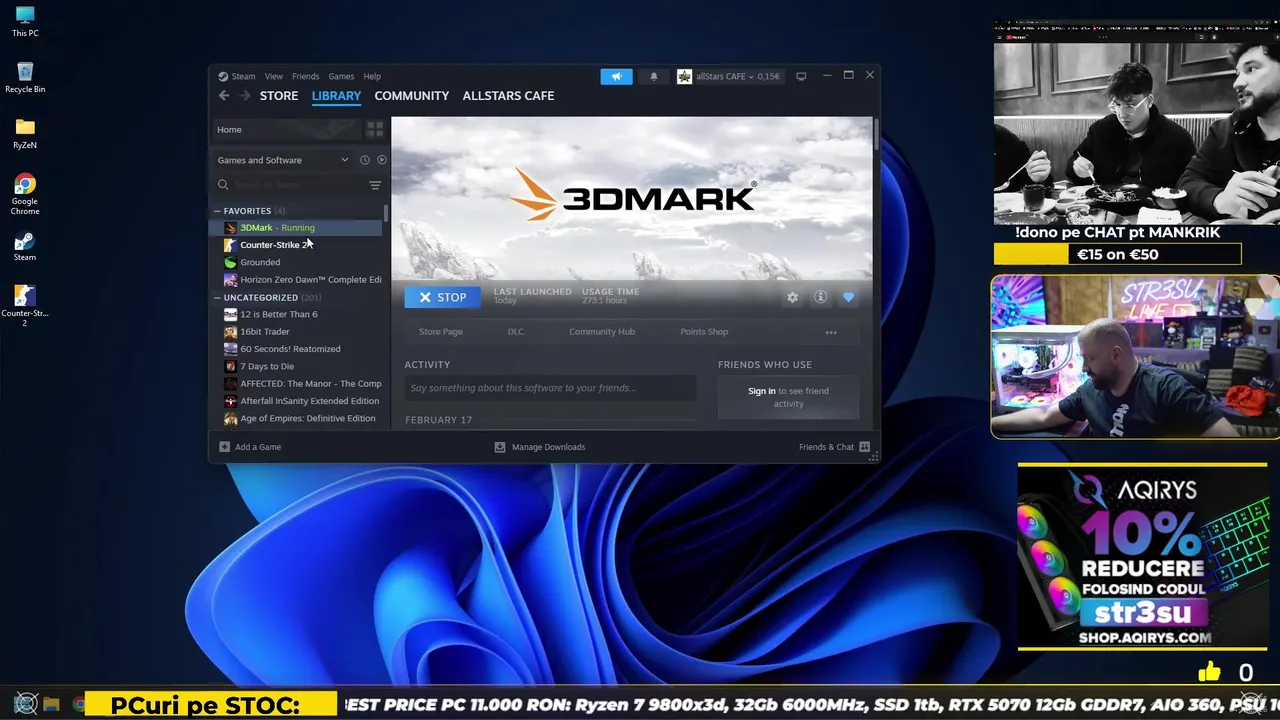
Task: Open This PC desktop icon
Action: point(25,21)
